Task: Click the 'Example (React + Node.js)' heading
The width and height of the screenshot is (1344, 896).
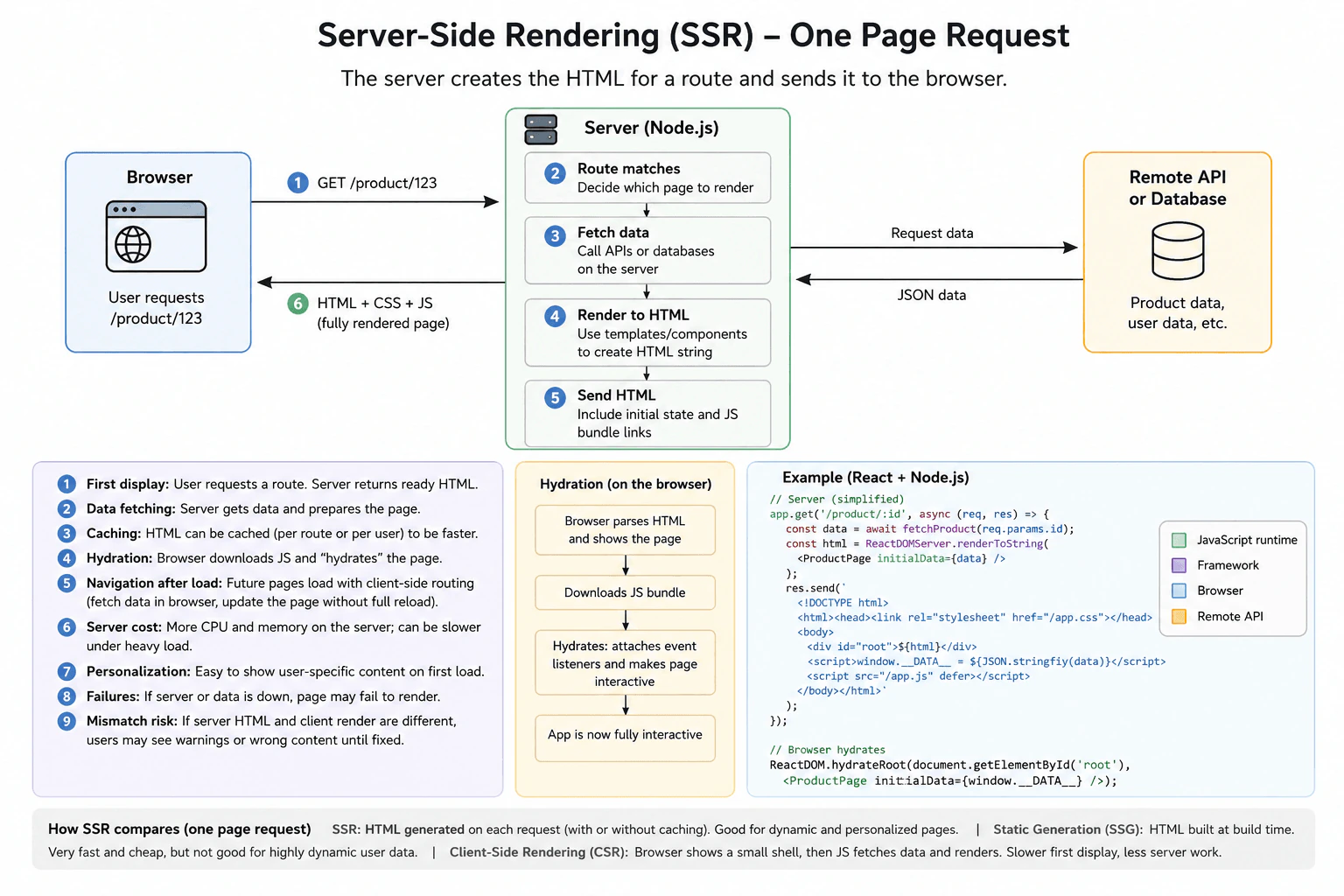Action: tap(876, 477)
